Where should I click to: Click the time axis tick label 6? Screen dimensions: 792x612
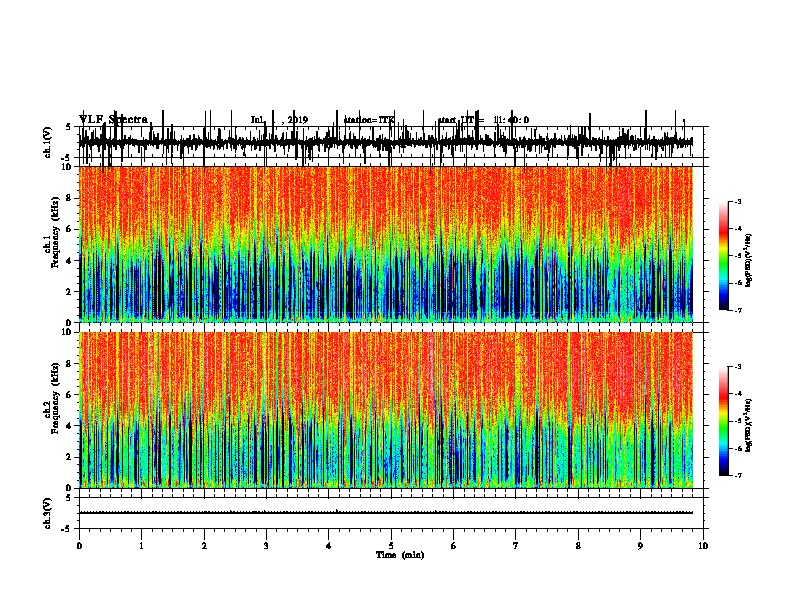454,545
